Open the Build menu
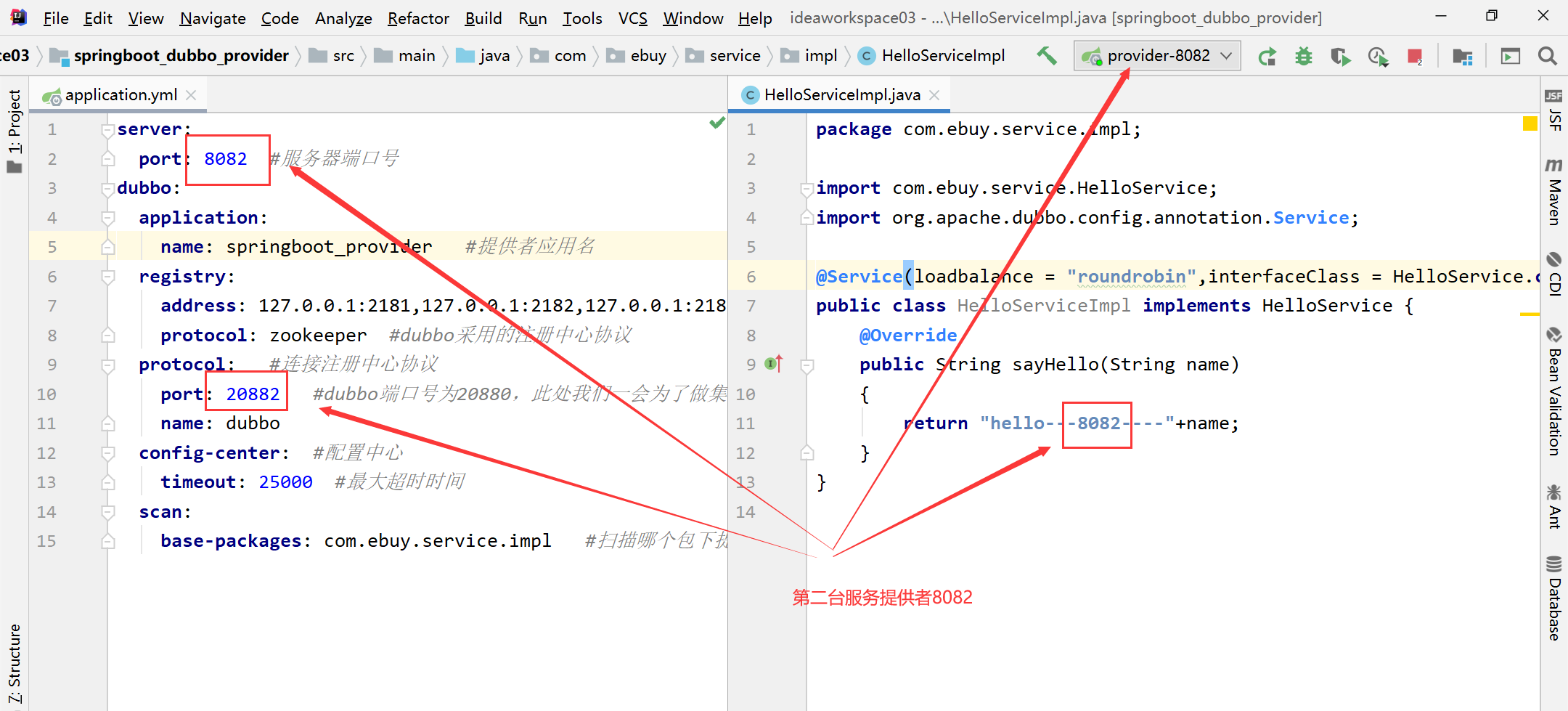This screenshot has width=1568, height=711. [483, 18]
